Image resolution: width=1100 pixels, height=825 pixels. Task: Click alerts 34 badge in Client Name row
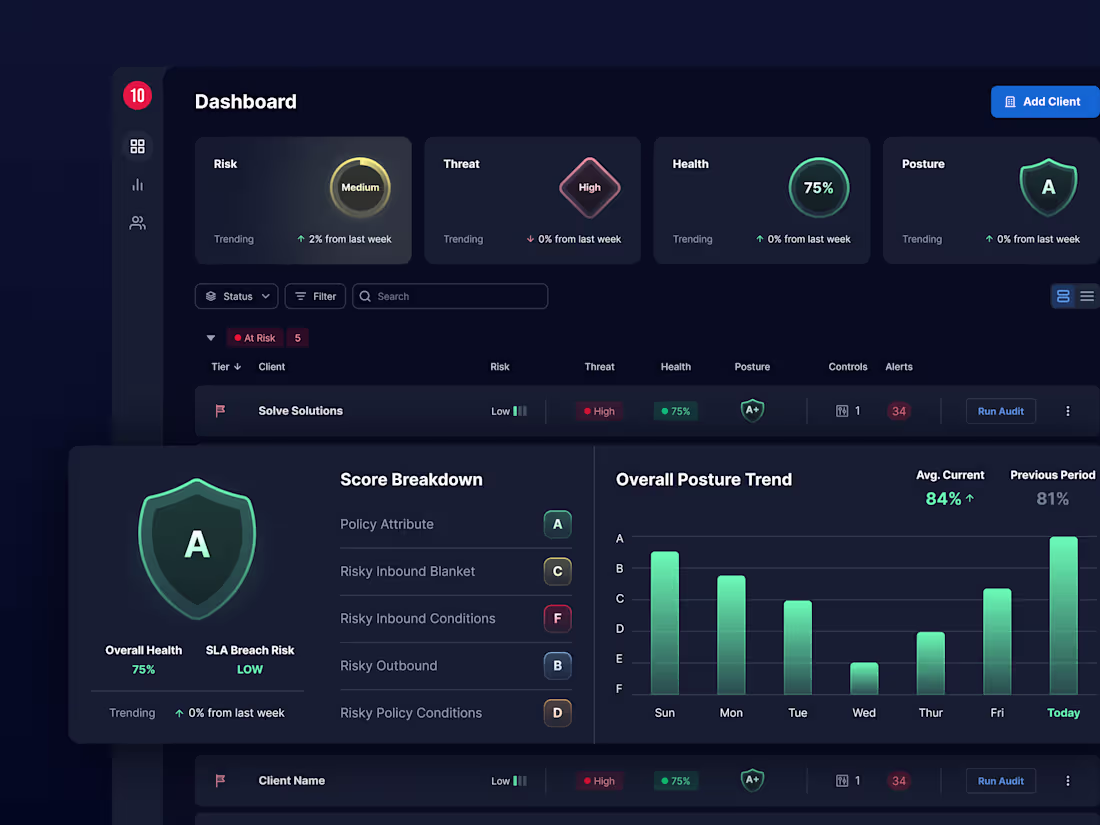pos(899,781)
